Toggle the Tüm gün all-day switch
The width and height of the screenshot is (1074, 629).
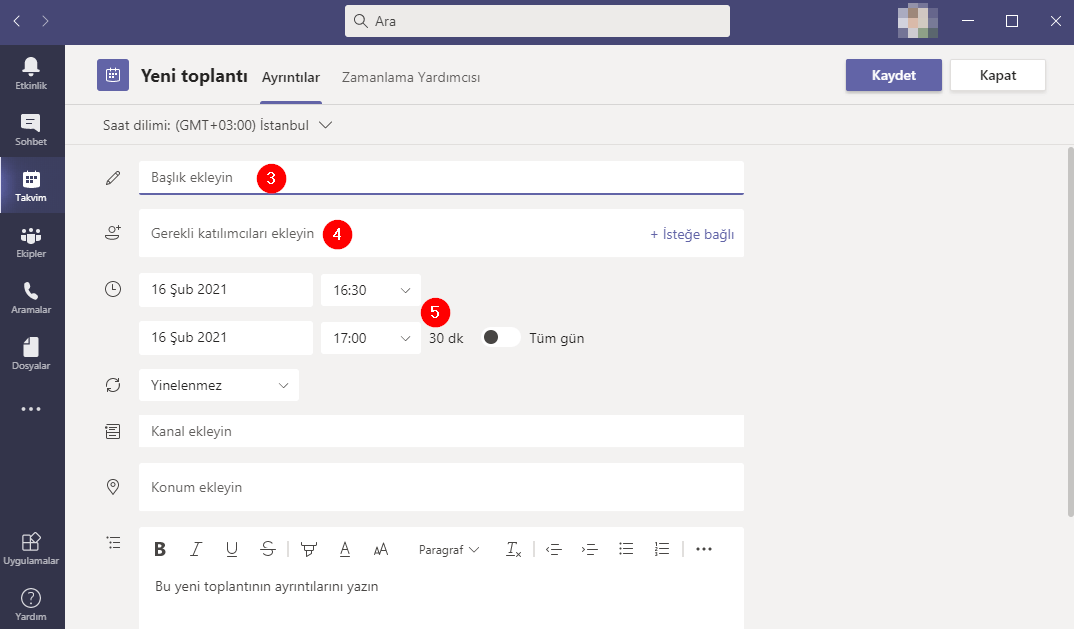[500, 338]
